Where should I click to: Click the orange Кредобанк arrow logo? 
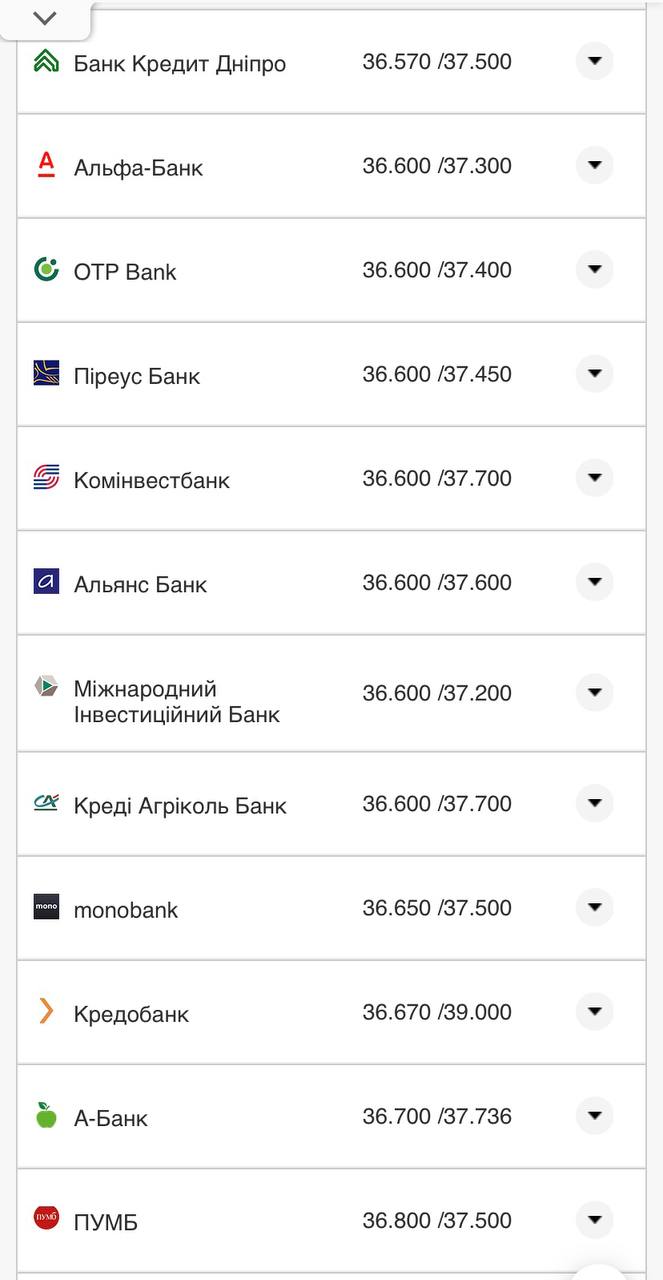coord(46,1012)
